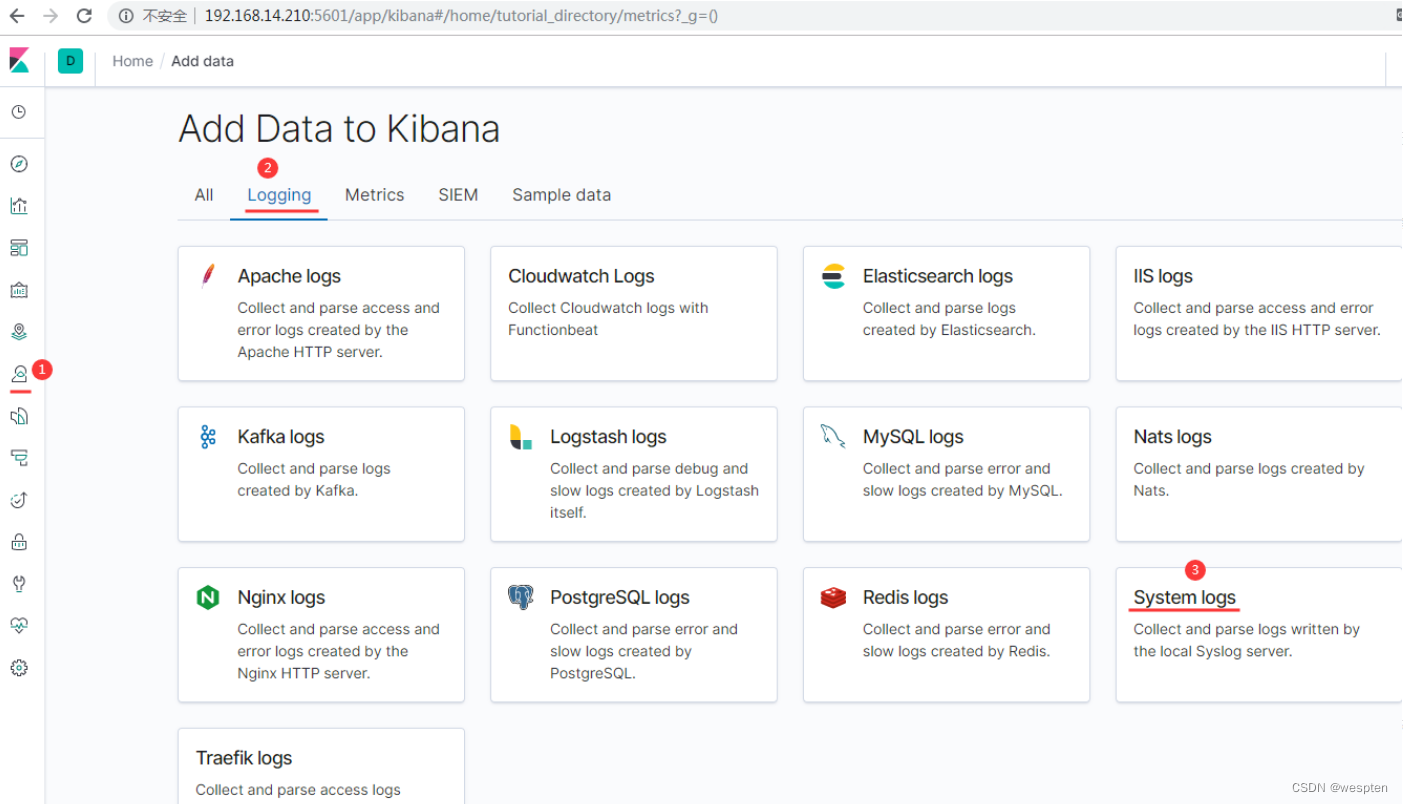Click the Redis red cube icon
Viewport: 1403px width, 804px height.
(x=833, y=598)
